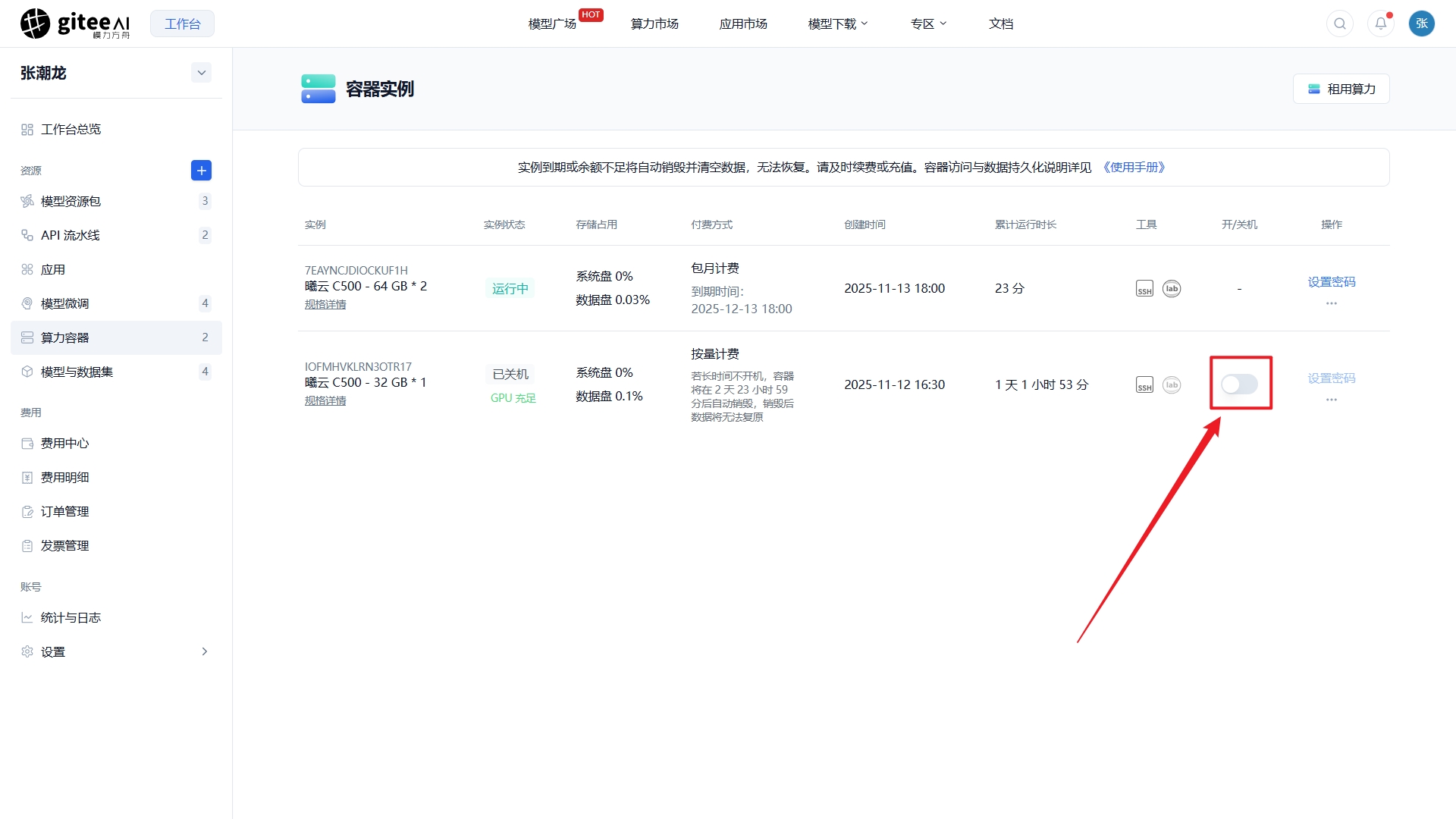Click the 运行中 status badge
This screenshot has width=1456, height=819.
click(x=510, y=289)
